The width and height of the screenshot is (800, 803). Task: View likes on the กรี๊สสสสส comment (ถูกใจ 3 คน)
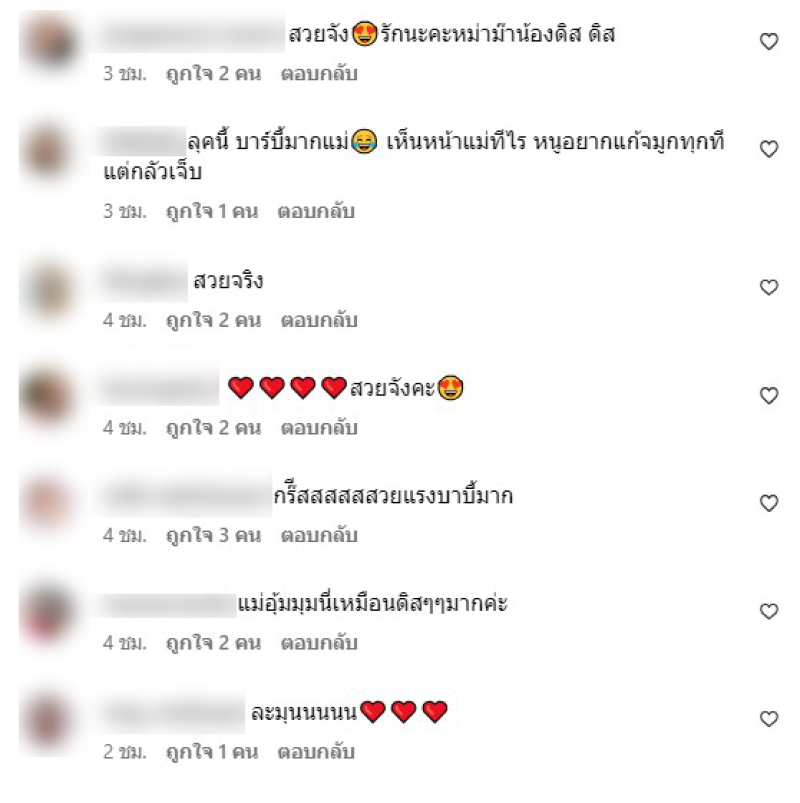tap(214, 536)
